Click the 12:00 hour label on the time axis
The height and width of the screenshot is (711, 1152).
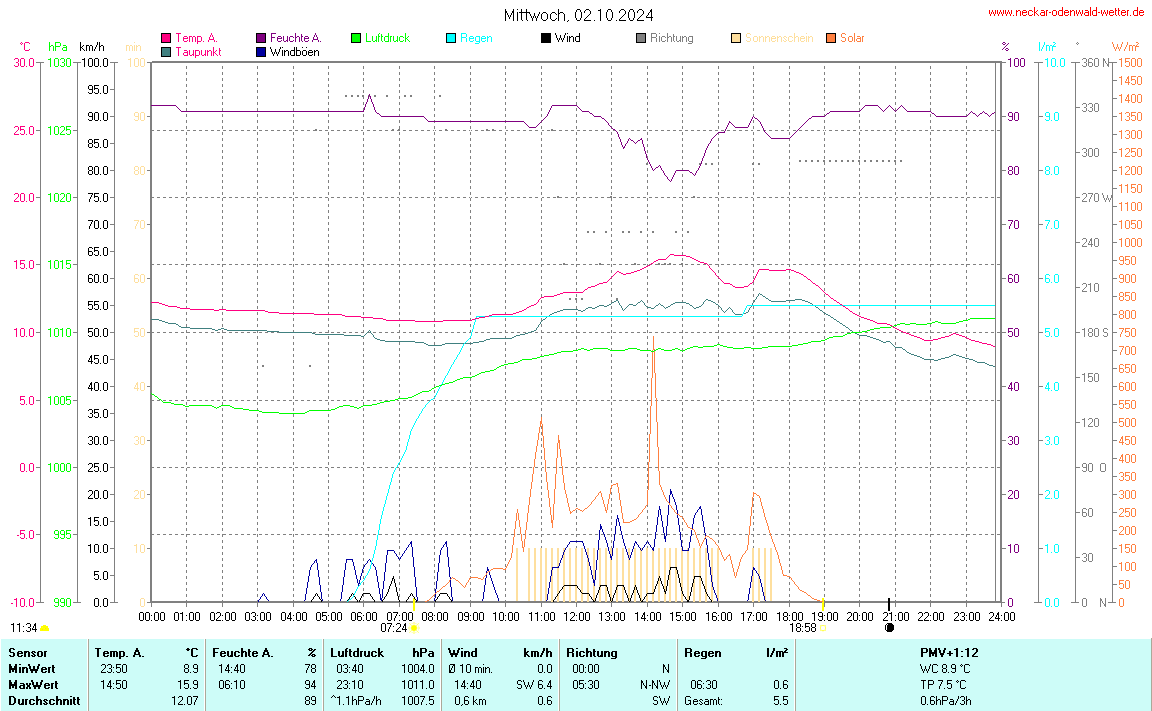(x=577, y=617)
